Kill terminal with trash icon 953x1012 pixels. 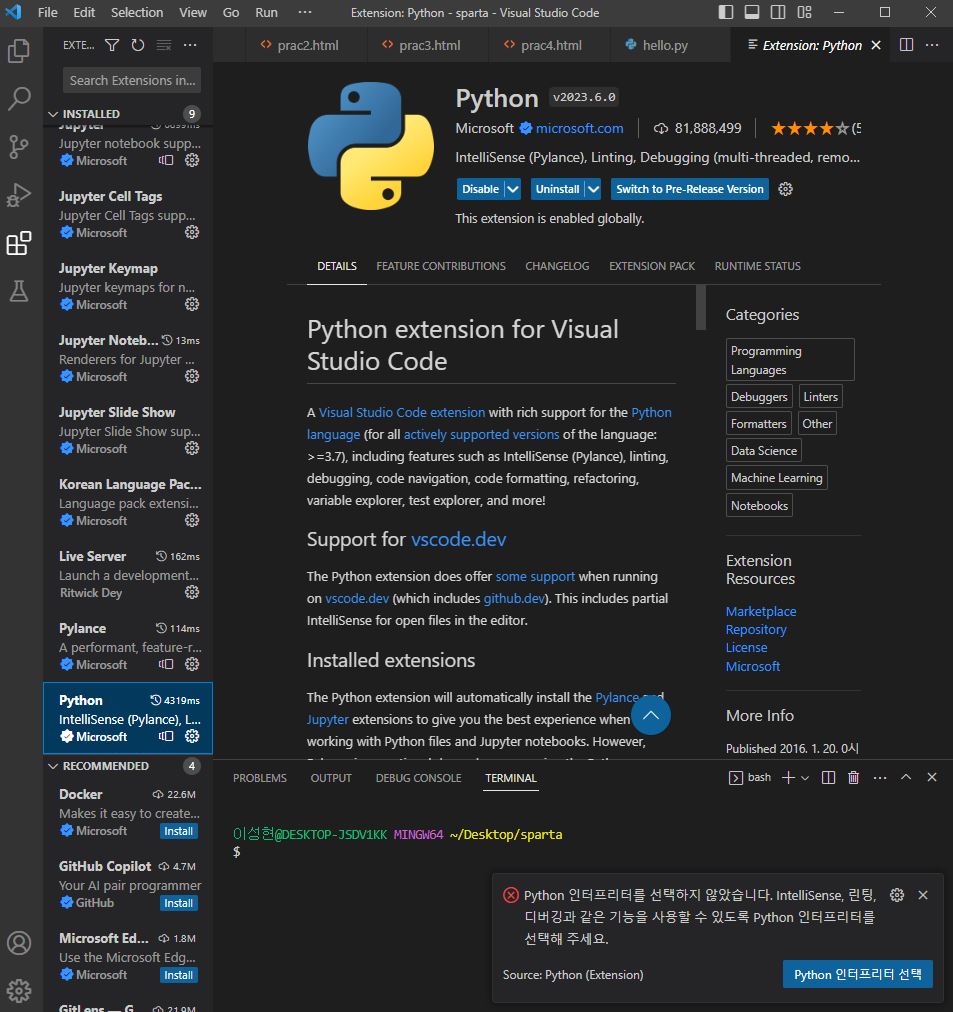[x=853, y=778]
